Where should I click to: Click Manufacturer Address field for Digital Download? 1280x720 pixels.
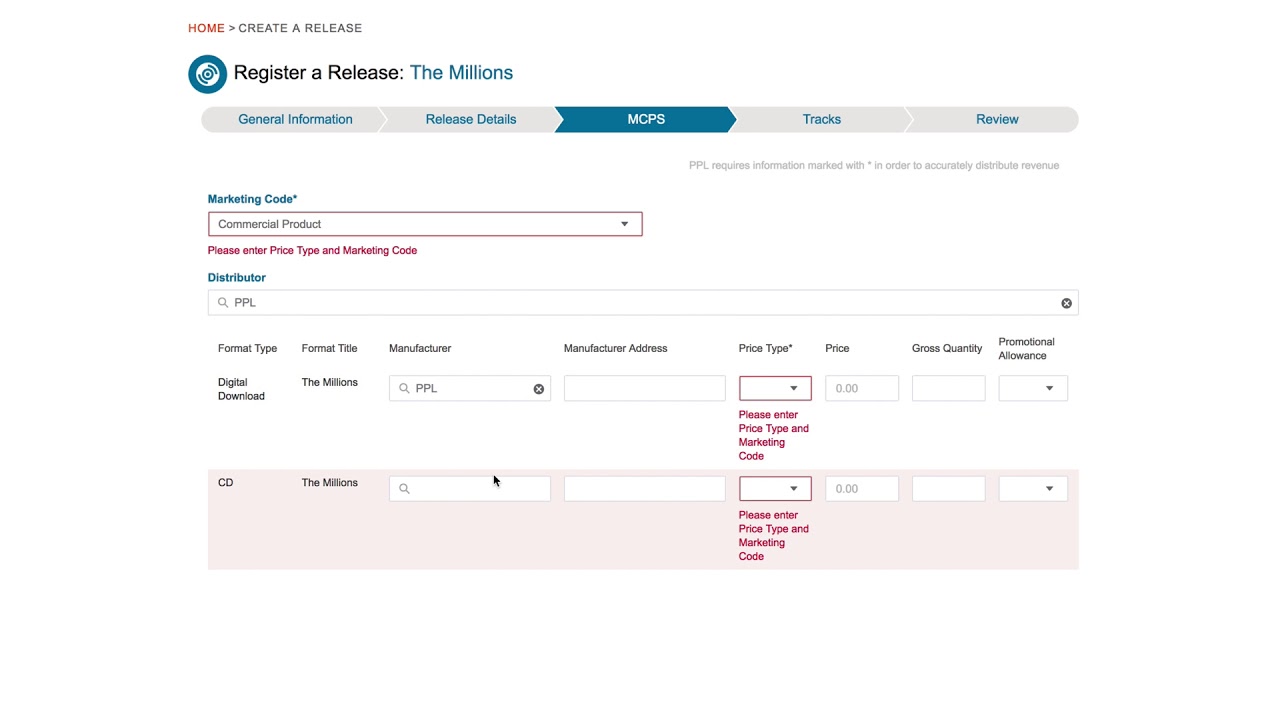tap(645, 388)
